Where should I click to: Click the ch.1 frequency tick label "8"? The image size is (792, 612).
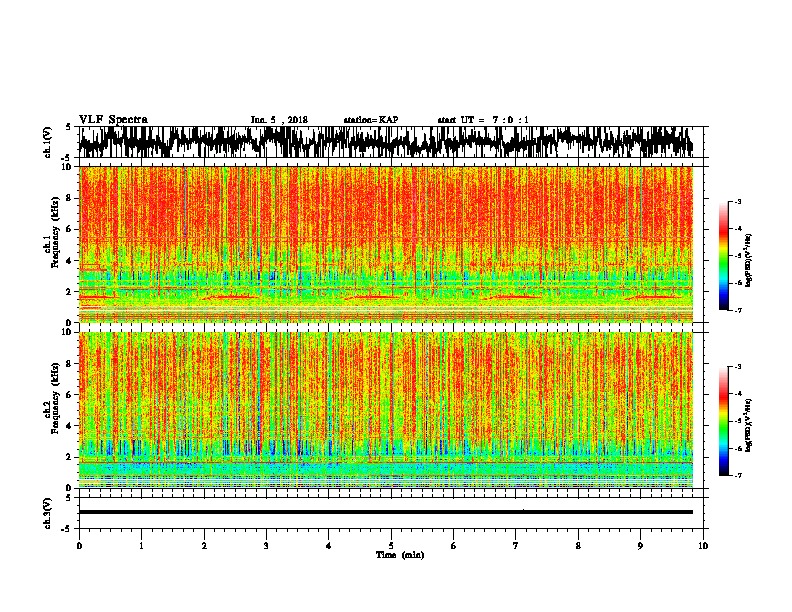(69, 198)
